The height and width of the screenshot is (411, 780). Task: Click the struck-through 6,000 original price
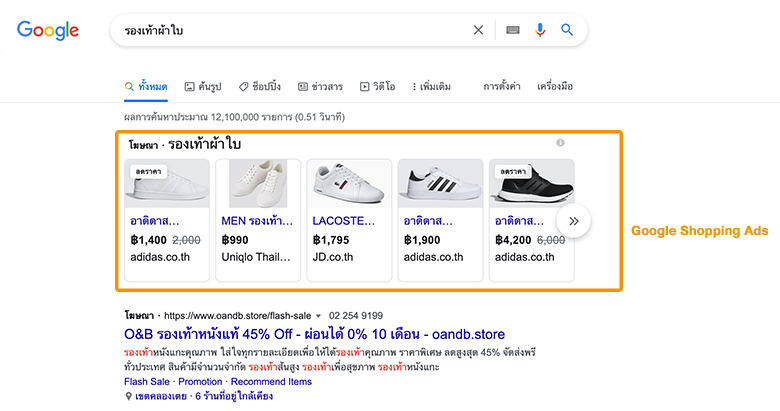pos(551,240)
